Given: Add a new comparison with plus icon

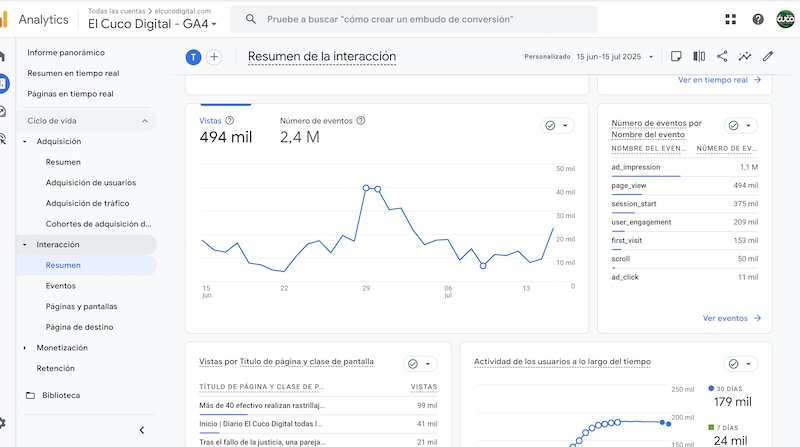Looking at the screenshot, I should click(214, 57).
